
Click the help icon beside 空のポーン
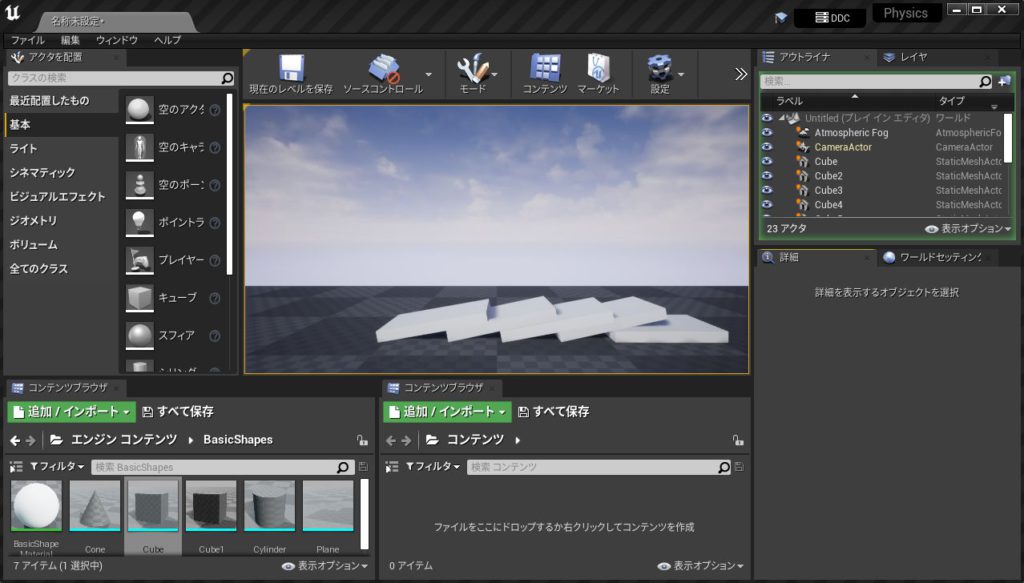[214, 185]
